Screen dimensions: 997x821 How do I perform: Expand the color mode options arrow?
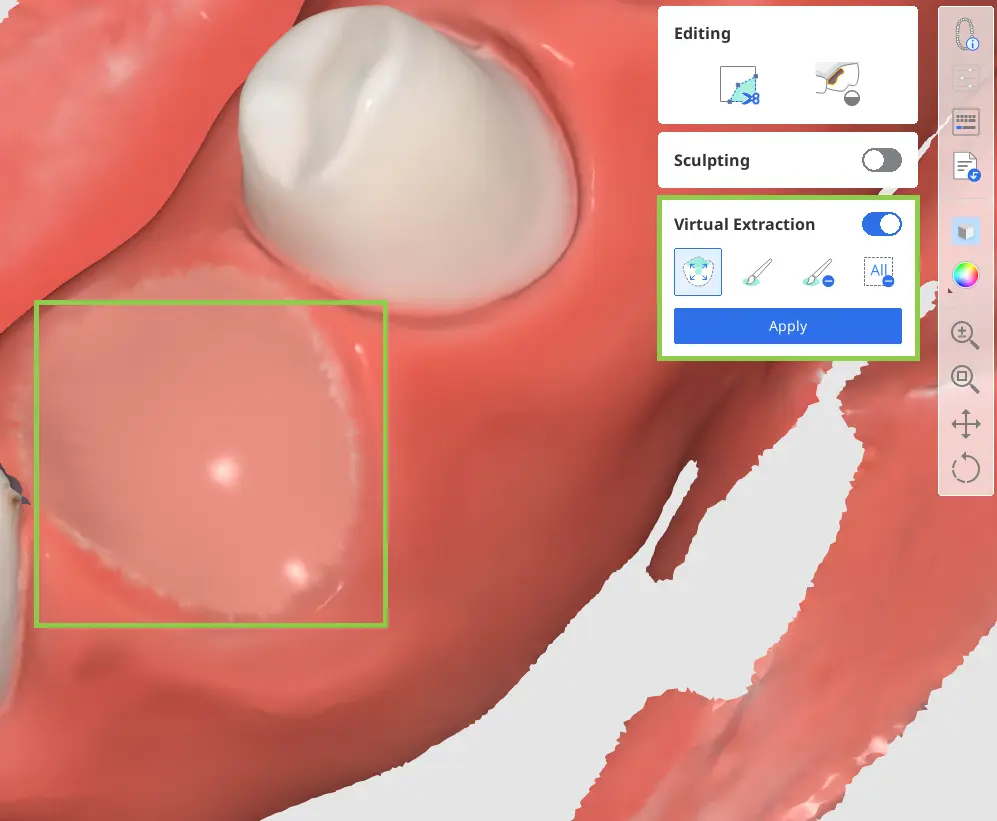[951, 291]
